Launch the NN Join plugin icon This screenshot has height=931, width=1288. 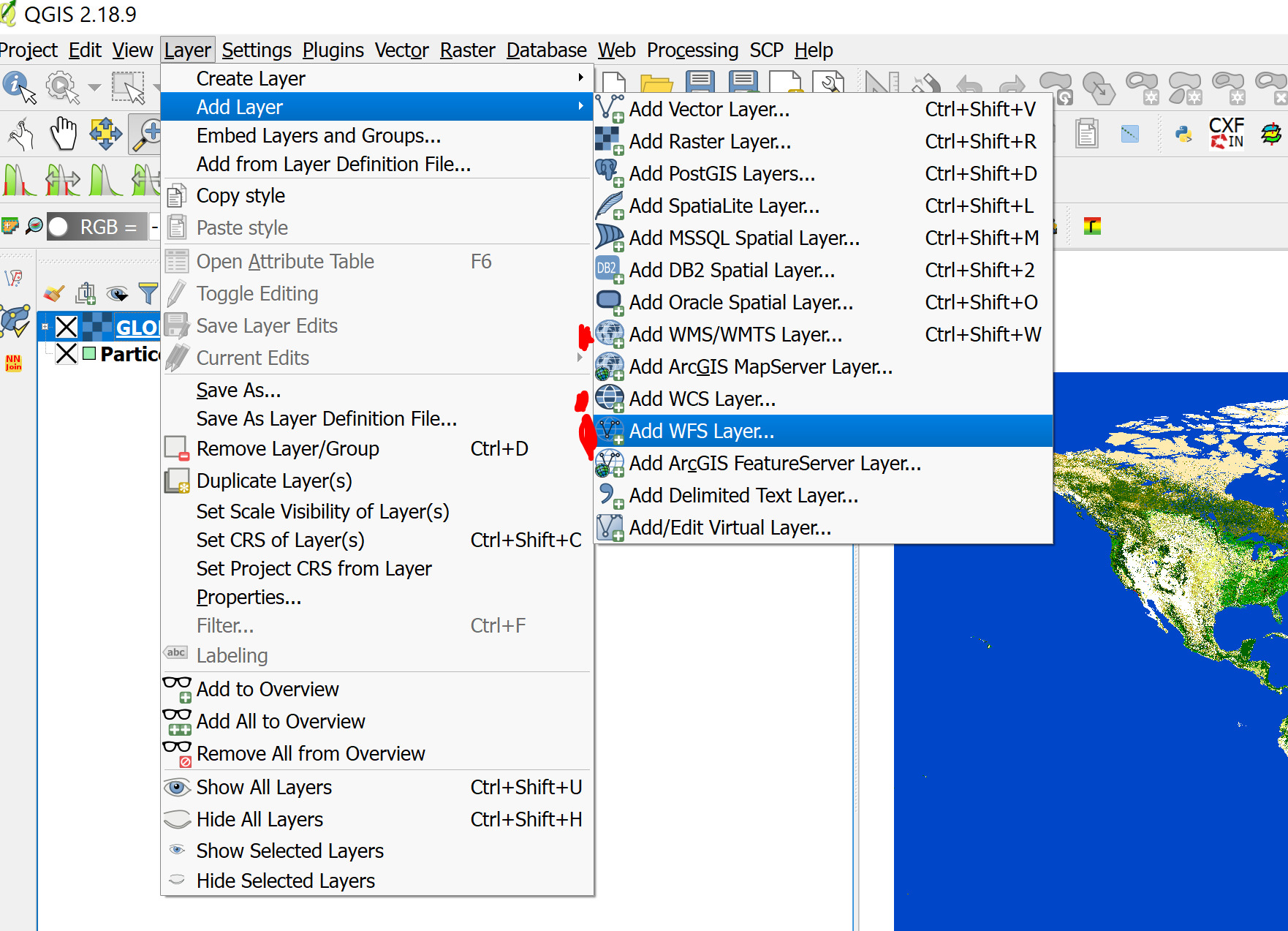[14, 363]
